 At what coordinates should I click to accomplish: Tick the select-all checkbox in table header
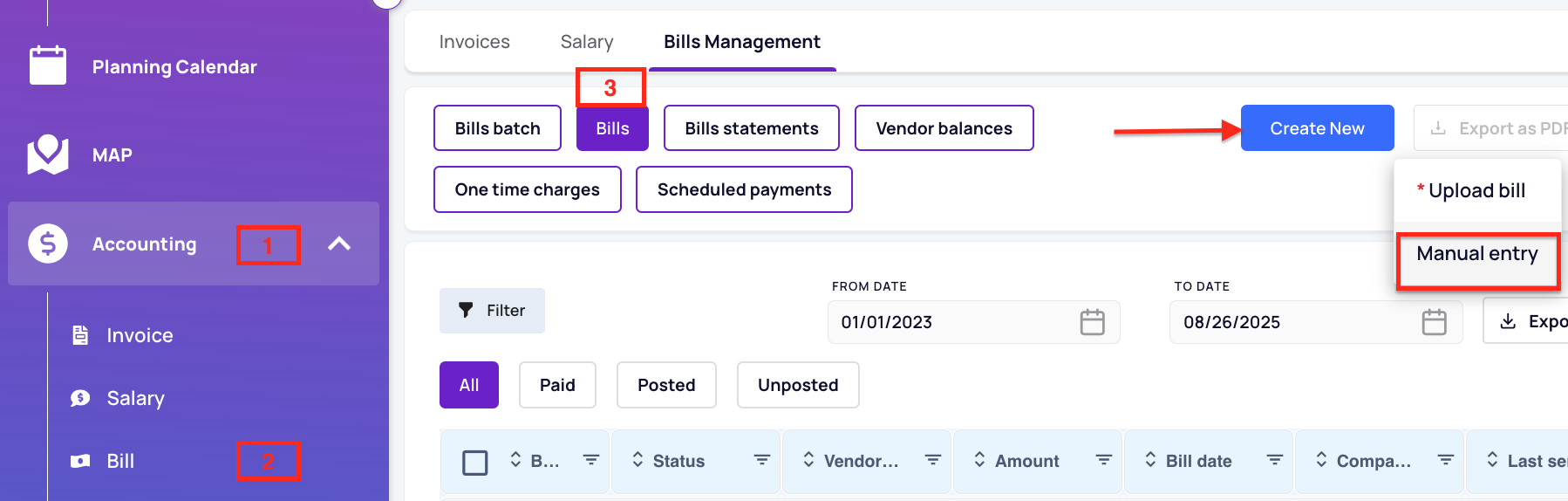(x=474, y=462)
